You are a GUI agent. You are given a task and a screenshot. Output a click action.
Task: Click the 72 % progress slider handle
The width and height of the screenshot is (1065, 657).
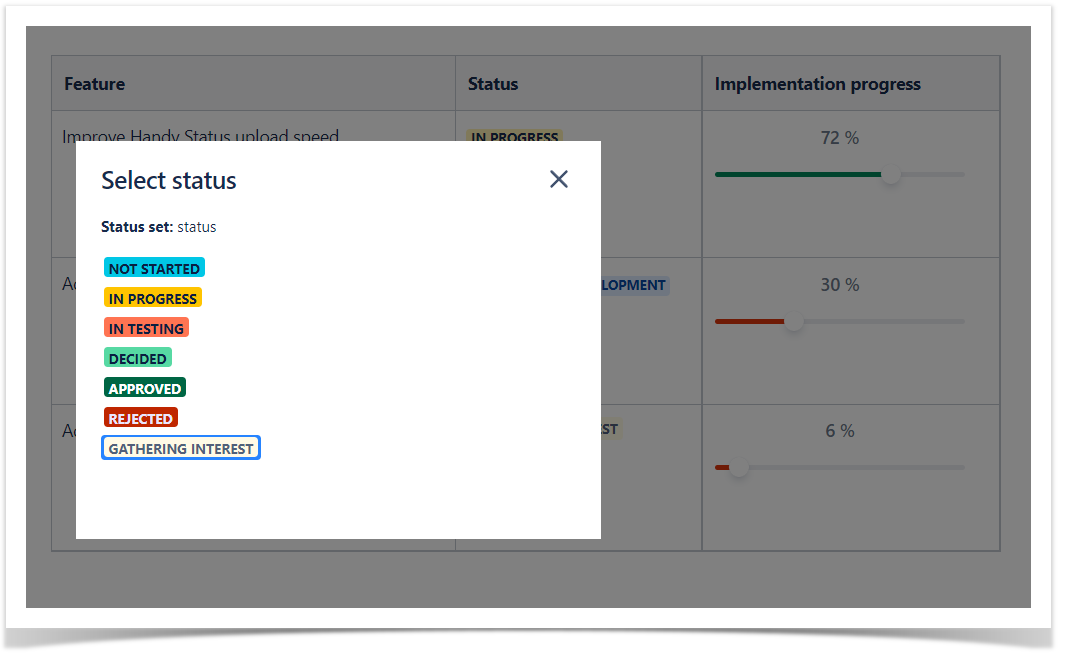(x=890, y=175)
